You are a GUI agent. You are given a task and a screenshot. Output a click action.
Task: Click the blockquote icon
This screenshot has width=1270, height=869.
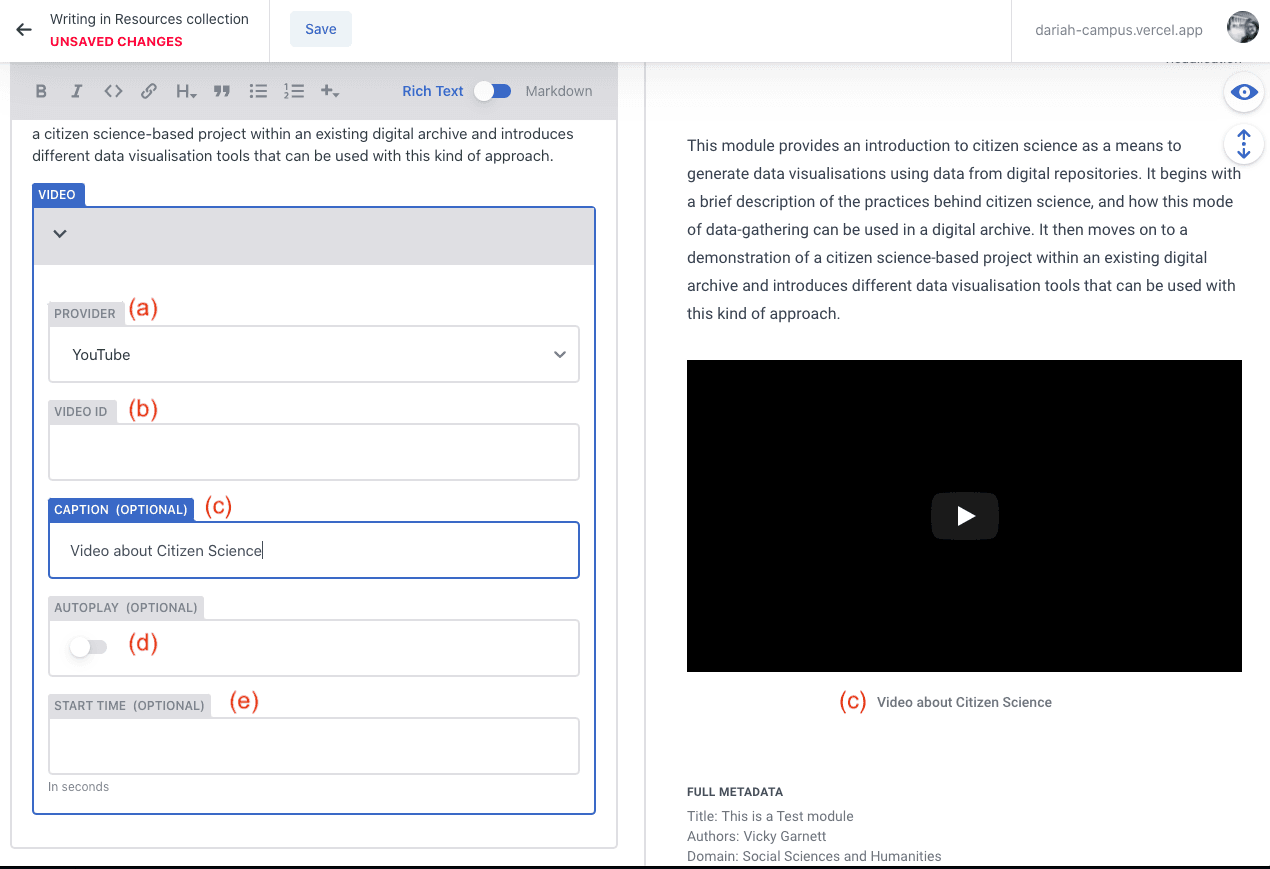click(x=222, y=91)
